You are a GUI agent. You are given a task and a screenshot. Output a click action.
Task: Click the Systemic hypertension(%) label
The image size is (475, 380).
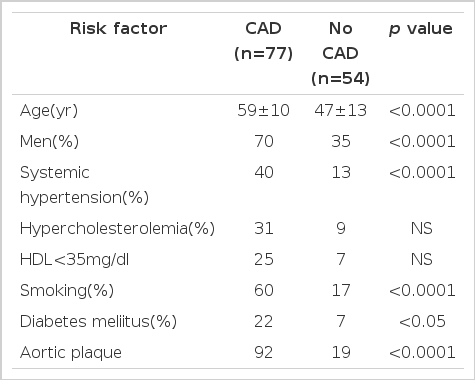84,185
